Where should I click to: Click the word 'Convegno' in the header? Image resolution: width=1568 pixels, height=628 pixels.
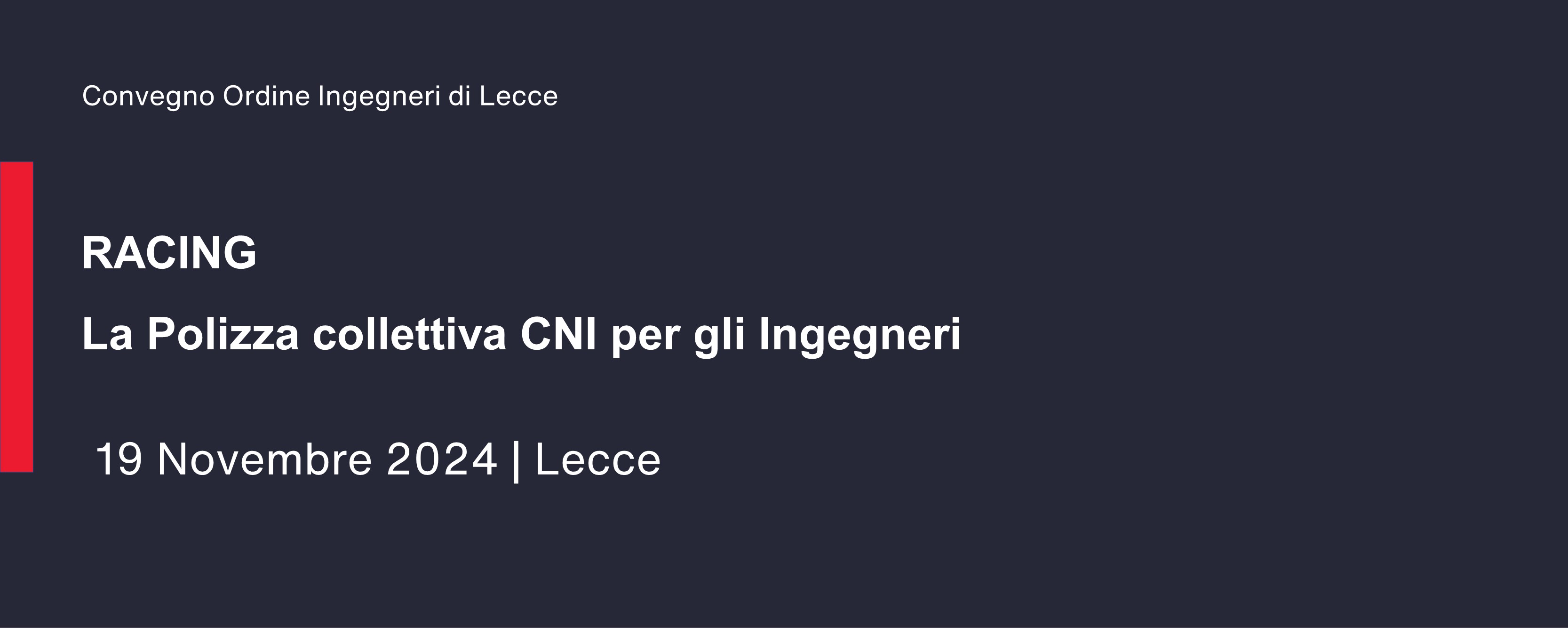[148, 96]
